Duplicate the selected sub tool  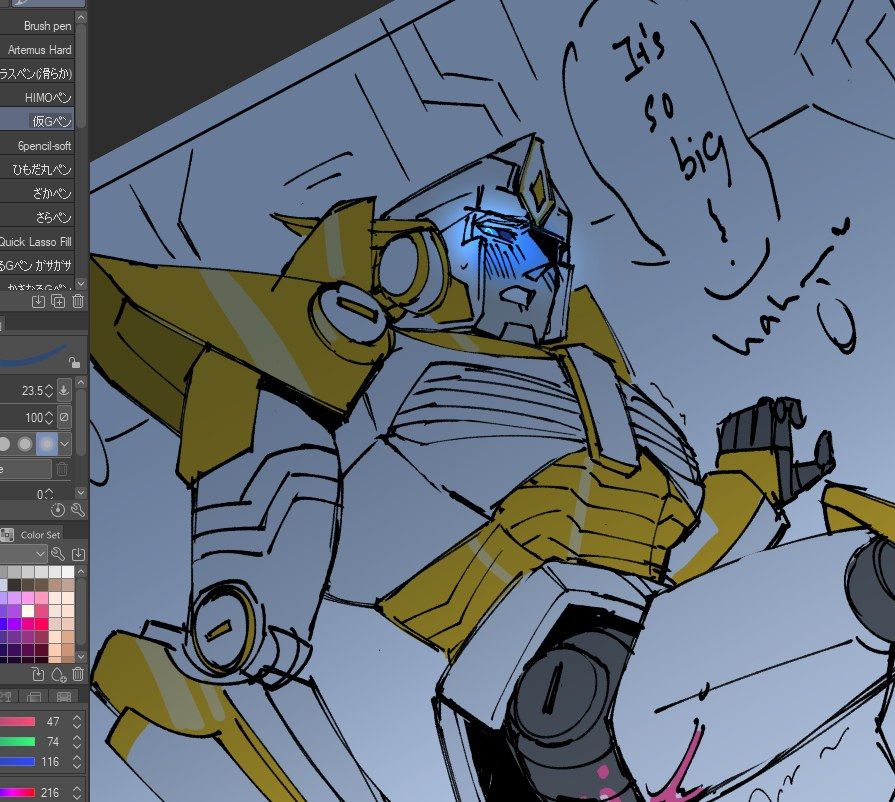click(x=58, y=301)
